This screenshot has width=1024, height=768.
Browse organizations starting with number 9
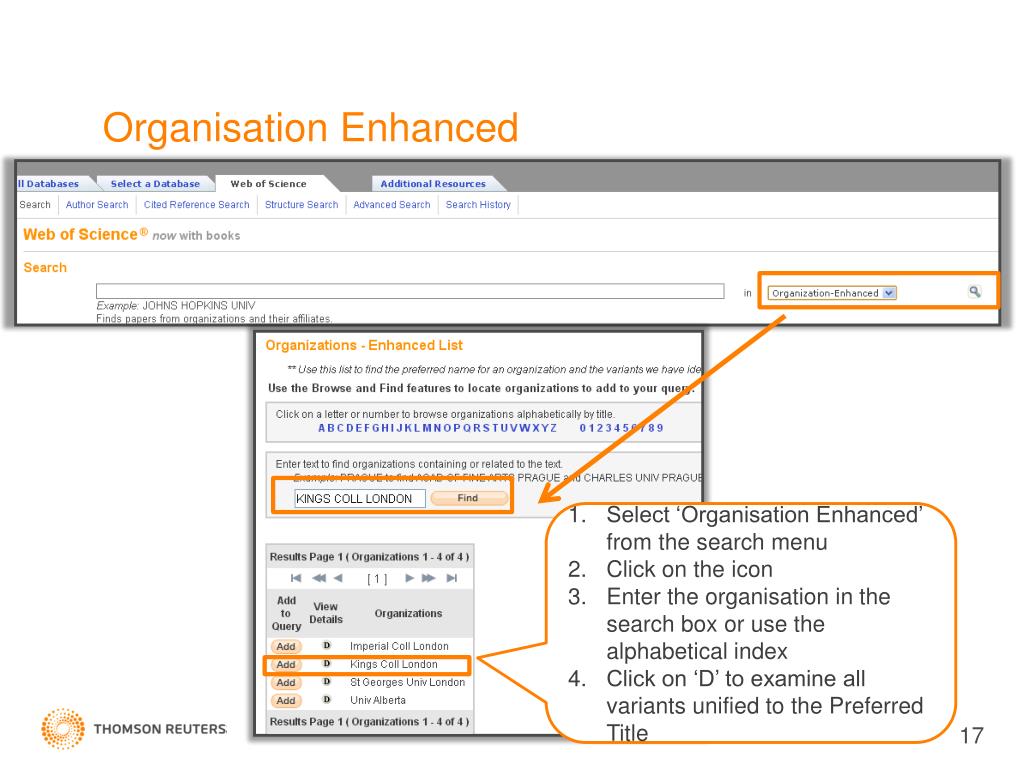pos(660,428)
